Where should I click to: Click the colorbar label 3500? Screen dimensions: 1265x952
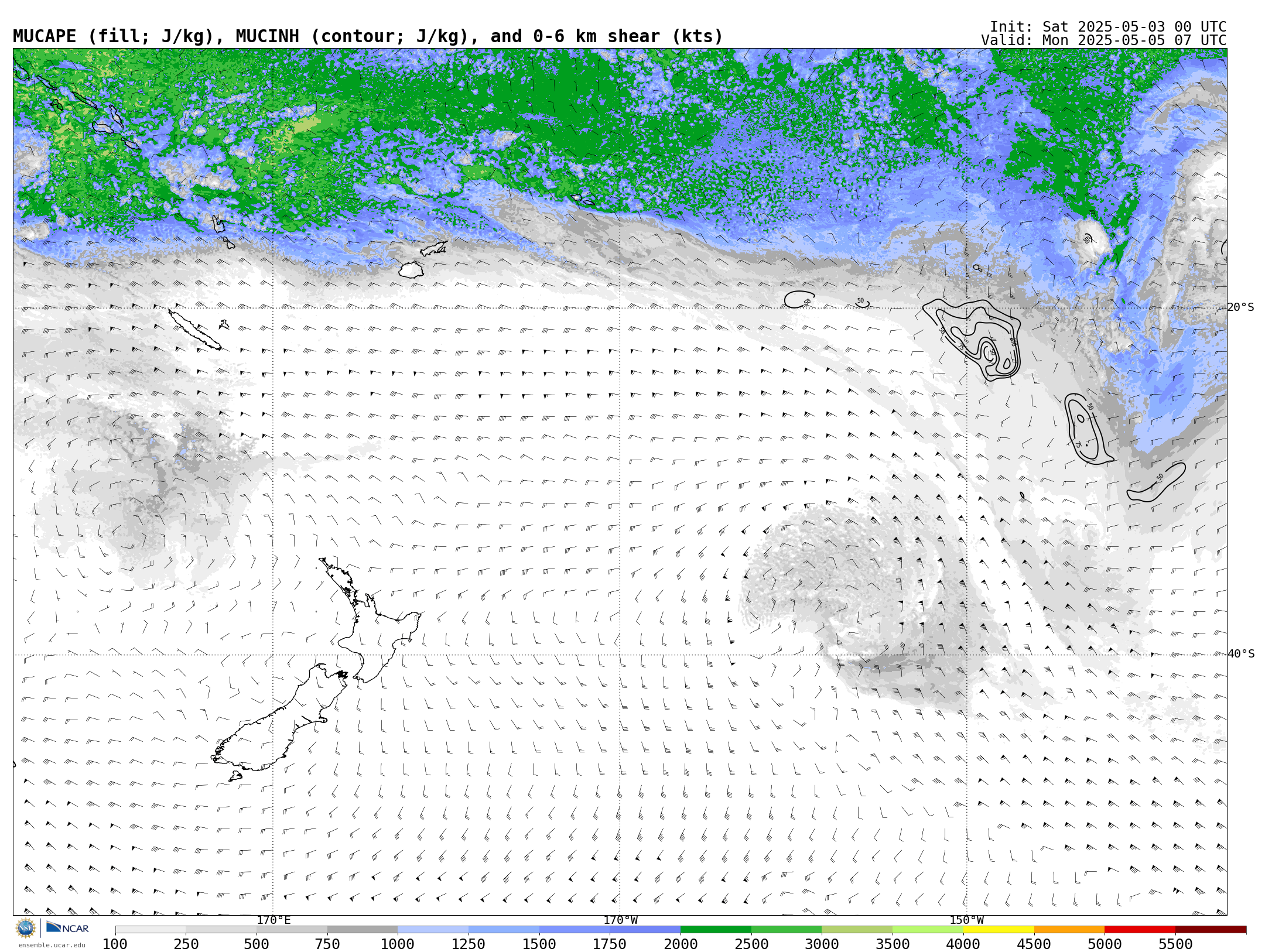(893, 944)
